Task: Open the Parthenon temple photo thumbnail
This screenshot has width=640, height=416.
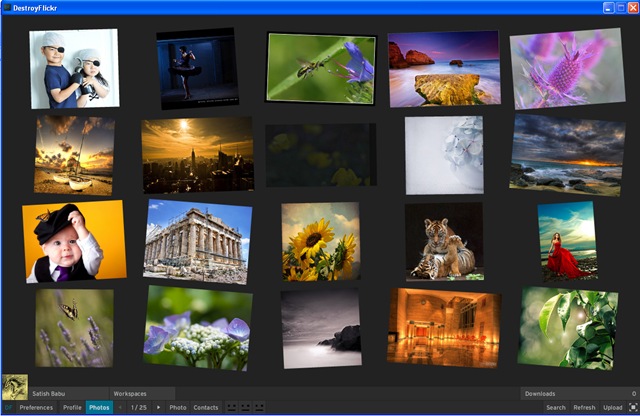Action: point(194,241)
